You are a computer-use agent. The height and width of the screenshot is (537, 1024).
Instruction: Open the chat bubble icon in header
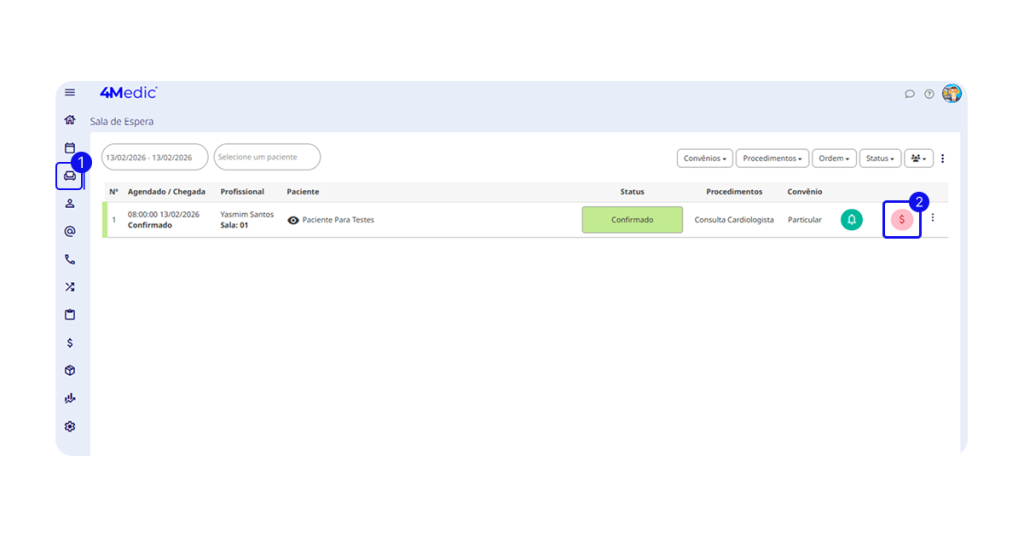coord(910,94)
